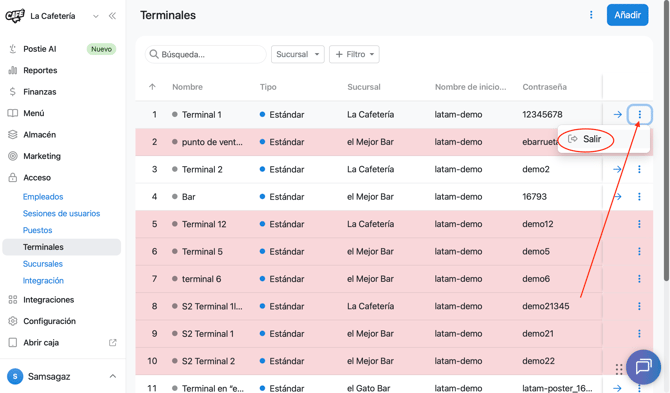Viewport: 670px width, 393px height.
Task: Click the login arrow for Terminal 1
Action: click(x=617, y=114)
